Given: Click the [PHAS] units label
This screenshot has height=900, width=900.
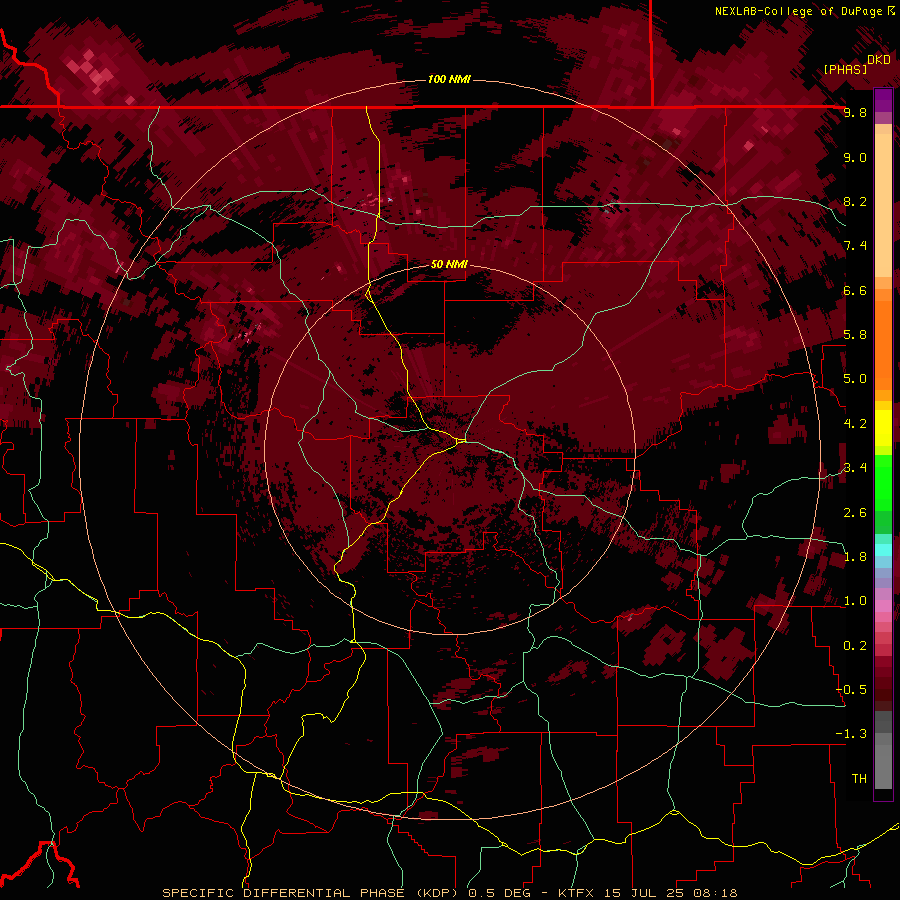Looking at the screenshot, I should tap(845, 70).
